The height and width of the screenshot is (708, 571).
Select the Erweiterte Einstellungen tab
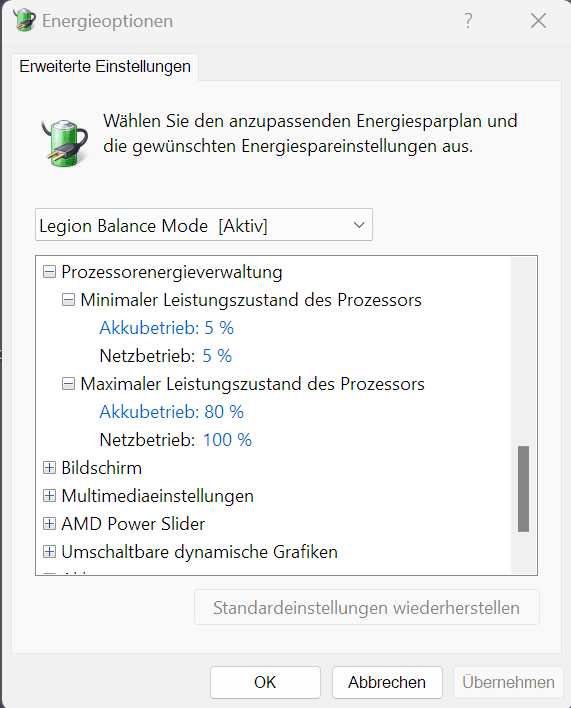(x=105, y=66)
